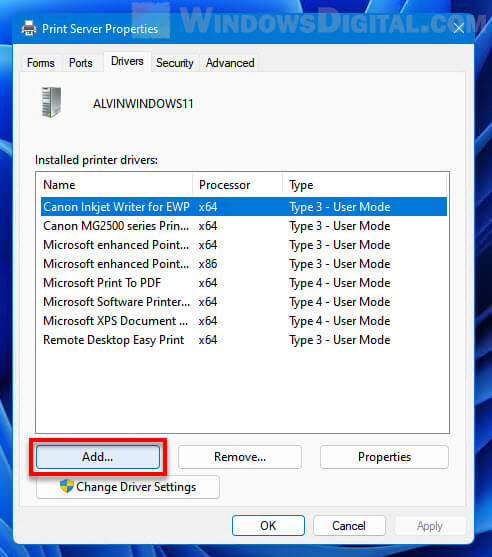Viewport: 492px width, 557px height.
Task: Click the server tower icon
Action: click(52, 102)
